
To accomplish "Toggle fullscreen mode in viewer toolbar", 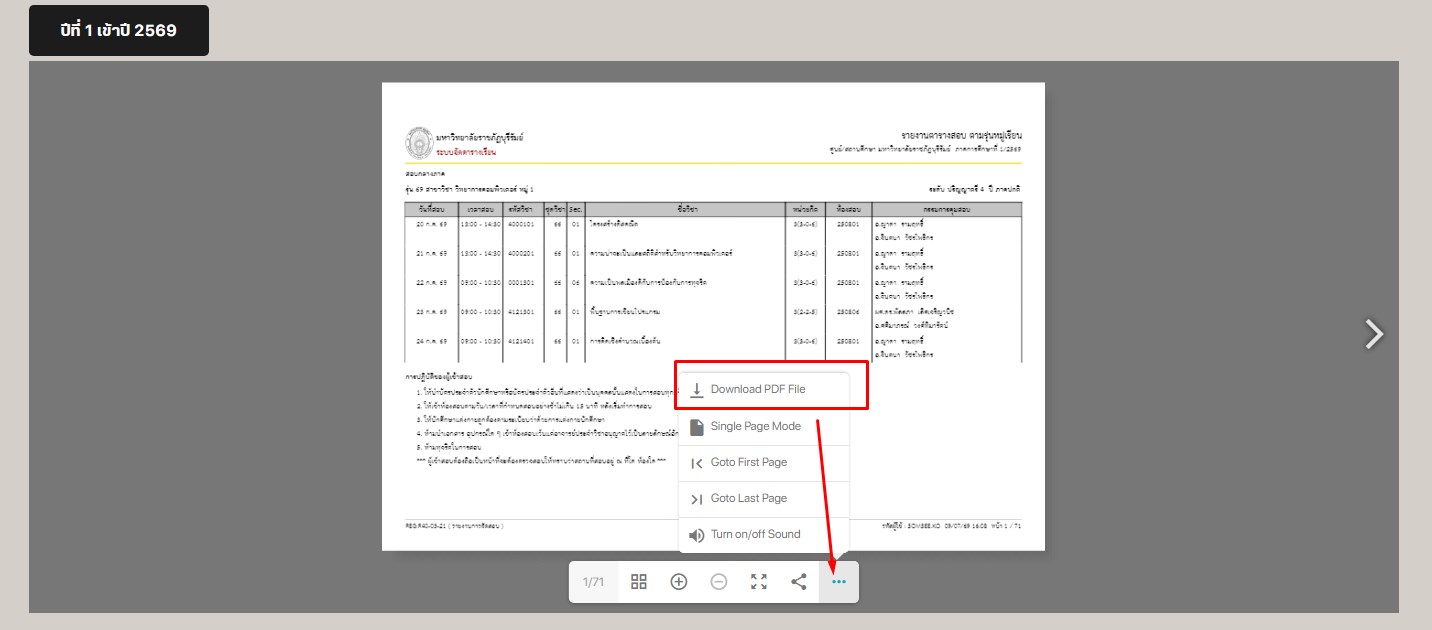I will pyautogui.click(x=759, y=582).
